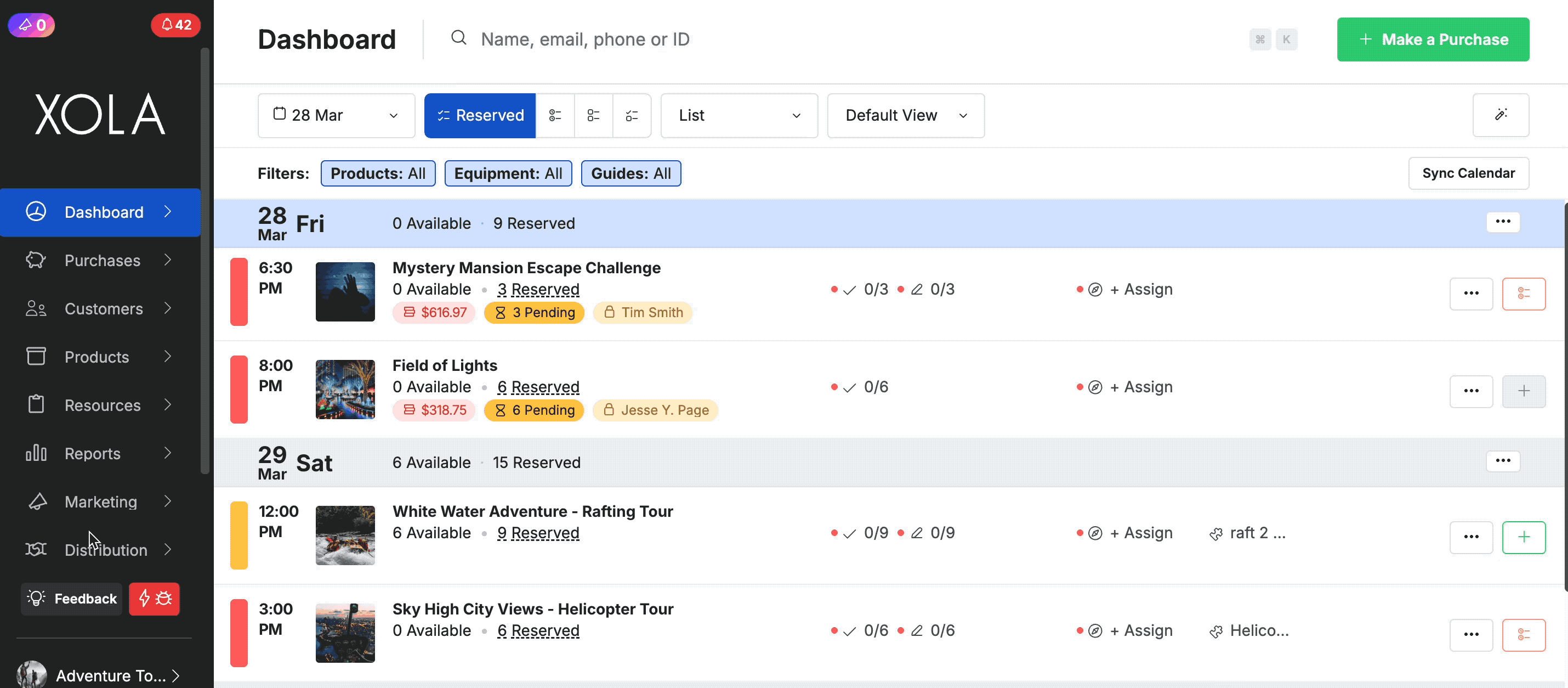
Task: Assign a guide to Helicopter Tour
Action: [1141, 631]
